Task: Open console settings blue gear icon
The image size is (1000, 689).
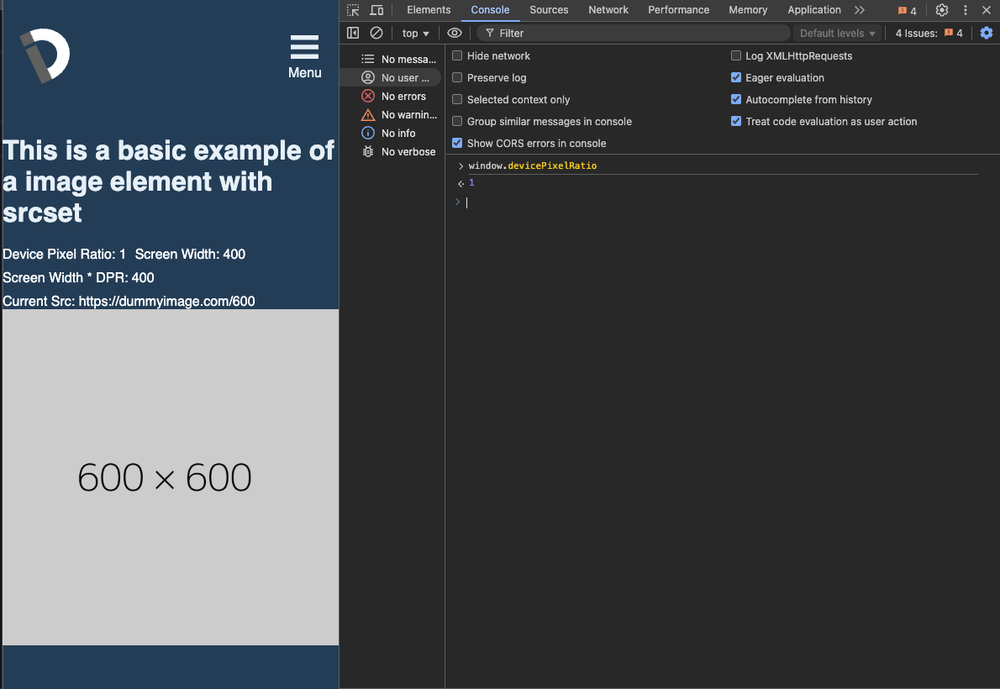Action: pyautogui.click(x=986, y=33)
